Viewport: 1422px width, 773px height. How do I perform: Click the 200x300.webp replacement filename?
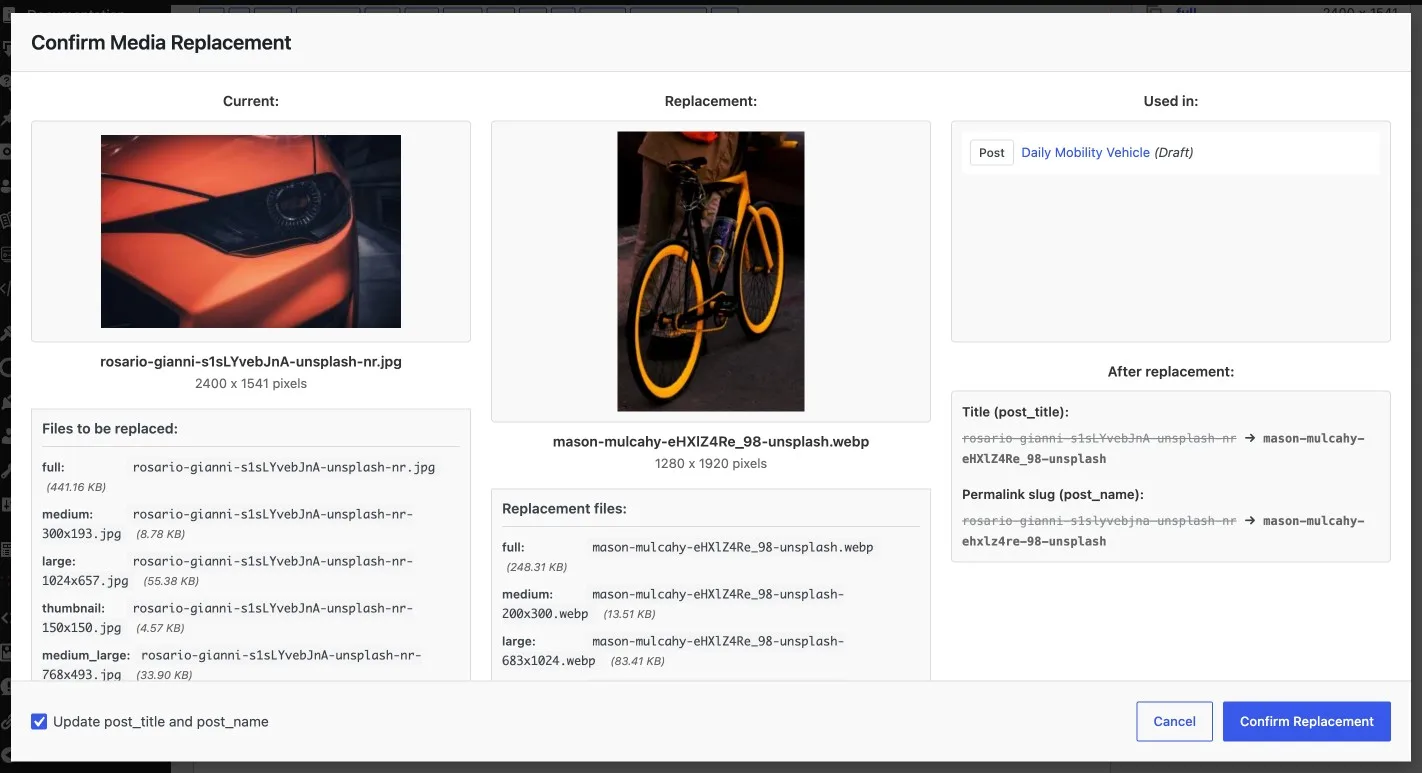click(x=545, y=614)
